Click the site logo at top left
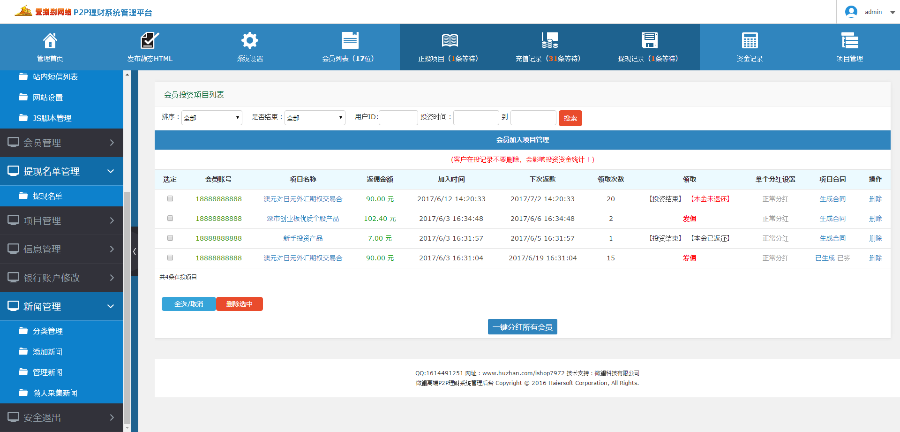Image resolution: width=900 pixels, height=432 pixels. click(x=23, y=11)
